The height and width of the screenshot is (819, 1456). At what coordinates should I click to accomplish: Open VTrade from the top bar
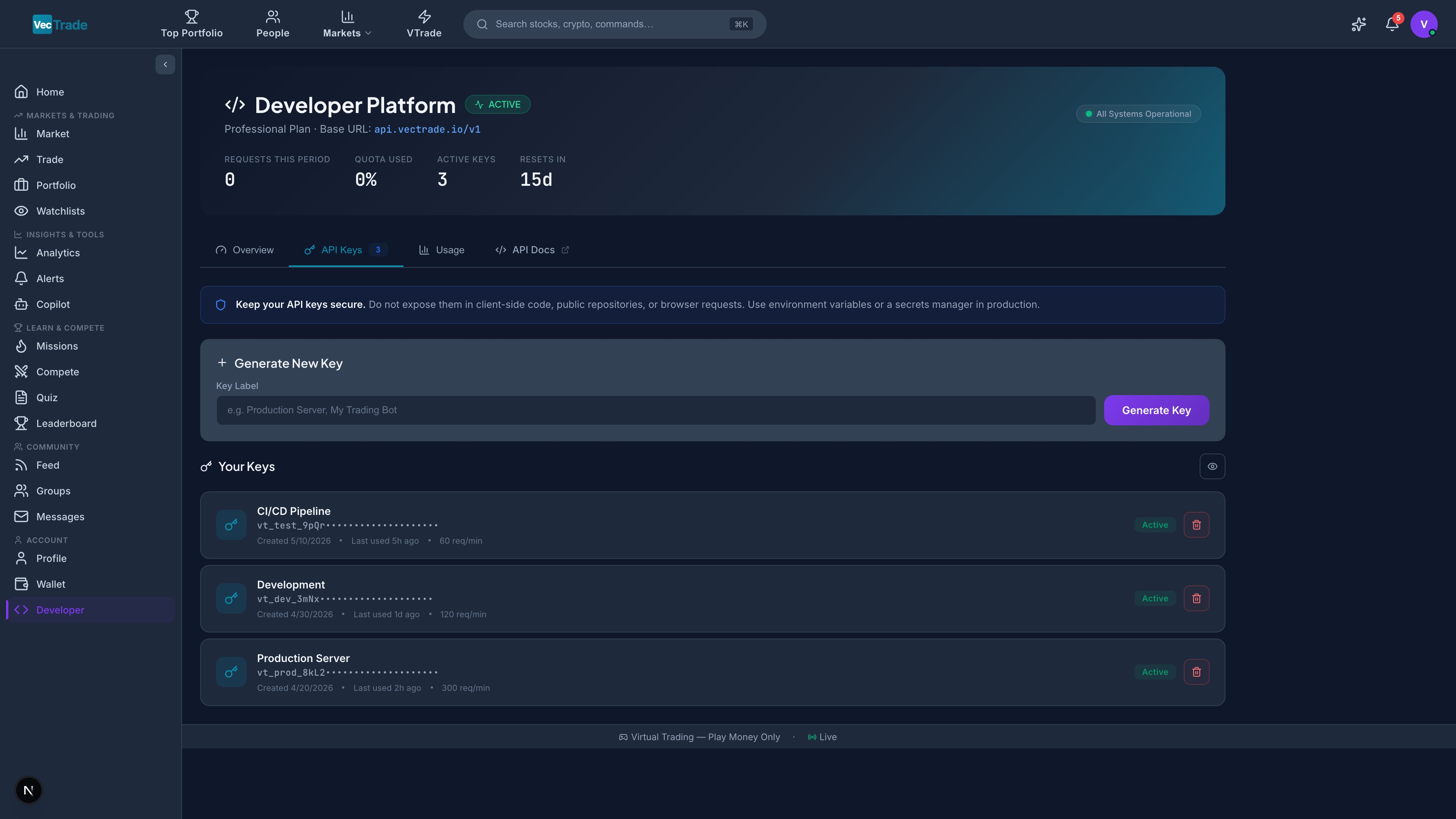pyautogui.click(x=424, y=24)
